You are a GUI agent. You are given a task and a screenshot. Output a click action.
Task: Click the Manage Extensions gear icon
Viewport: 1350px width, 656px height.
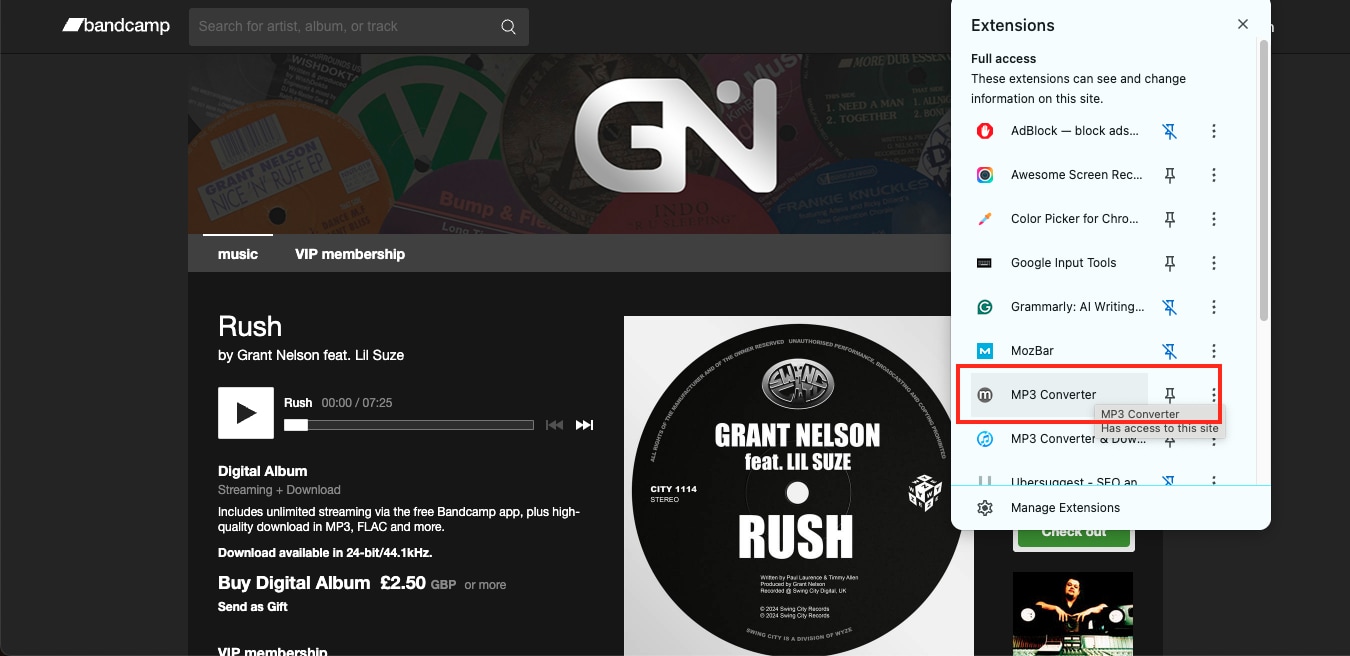(x=985, y=508)
